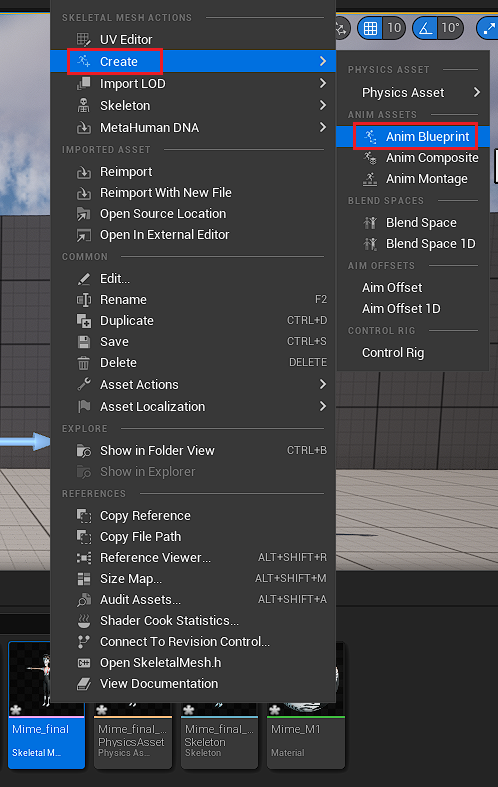The image size is (498, 787).
Task: Click the Save floppy disk icon
Action: (83, 342)
